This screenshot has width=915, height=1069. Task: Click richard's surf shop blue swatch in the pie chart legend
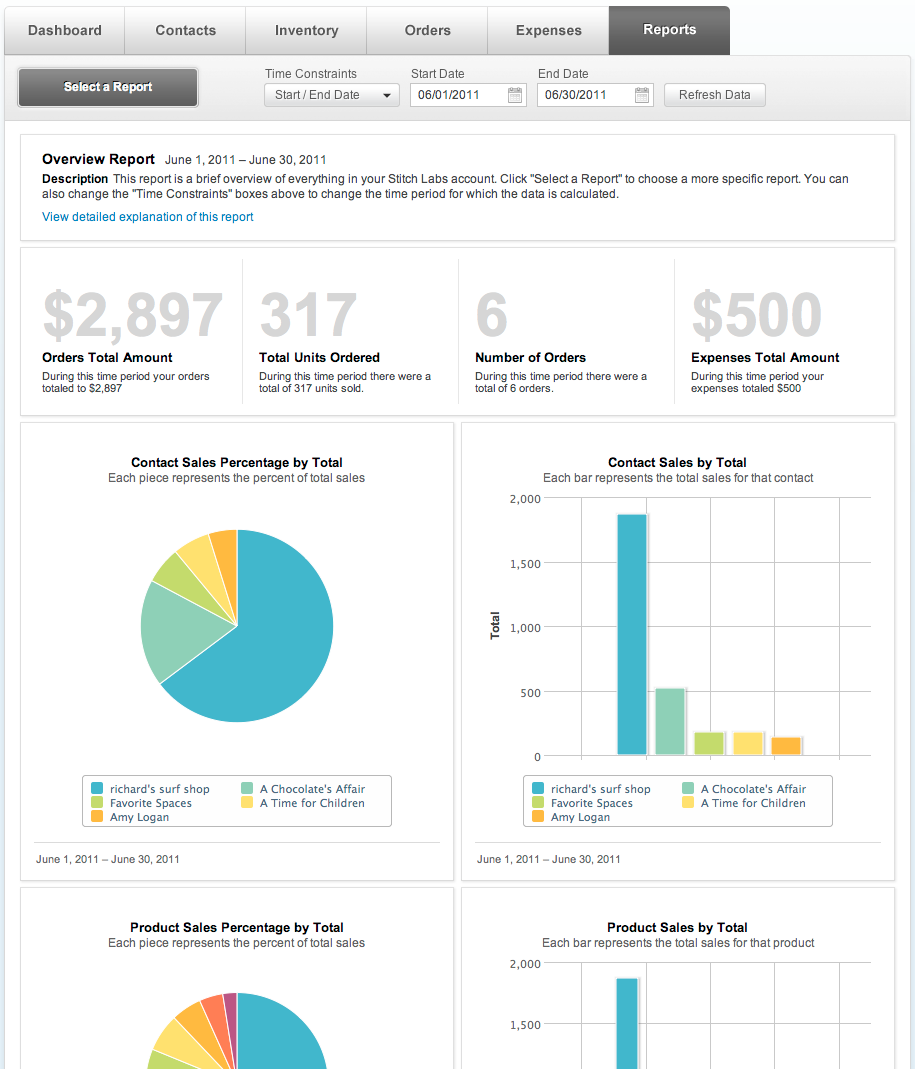pos(97,788)
